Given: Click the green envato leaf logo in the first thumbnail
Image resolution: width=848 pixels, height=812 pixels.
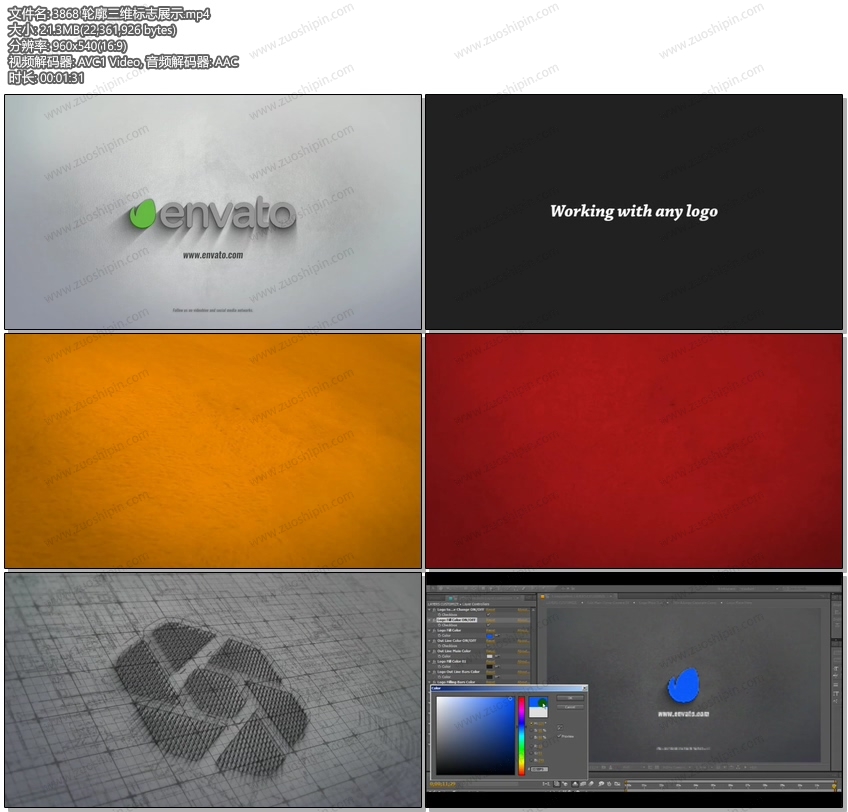Looking at the screenshot, I should [145, 214].
